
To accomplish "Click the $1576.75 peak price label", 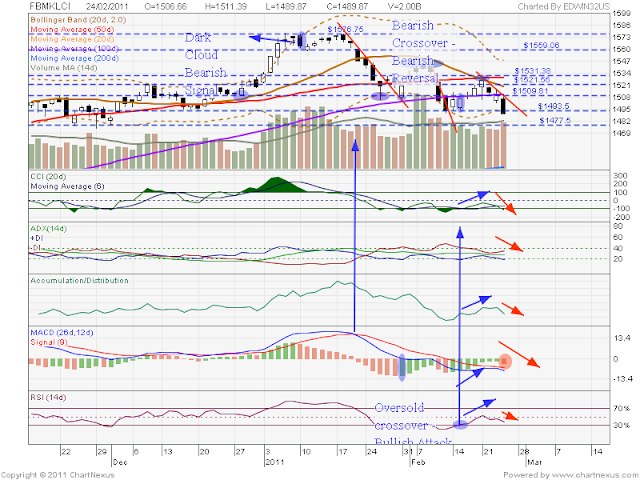I will click(345, 29).
